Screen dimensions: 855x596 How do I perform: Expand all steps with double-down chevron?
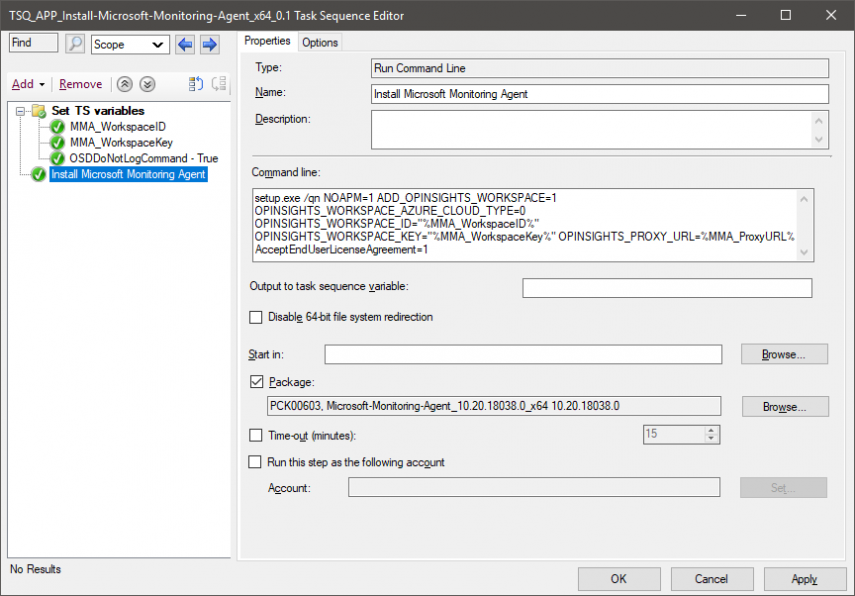click(147, 85)
